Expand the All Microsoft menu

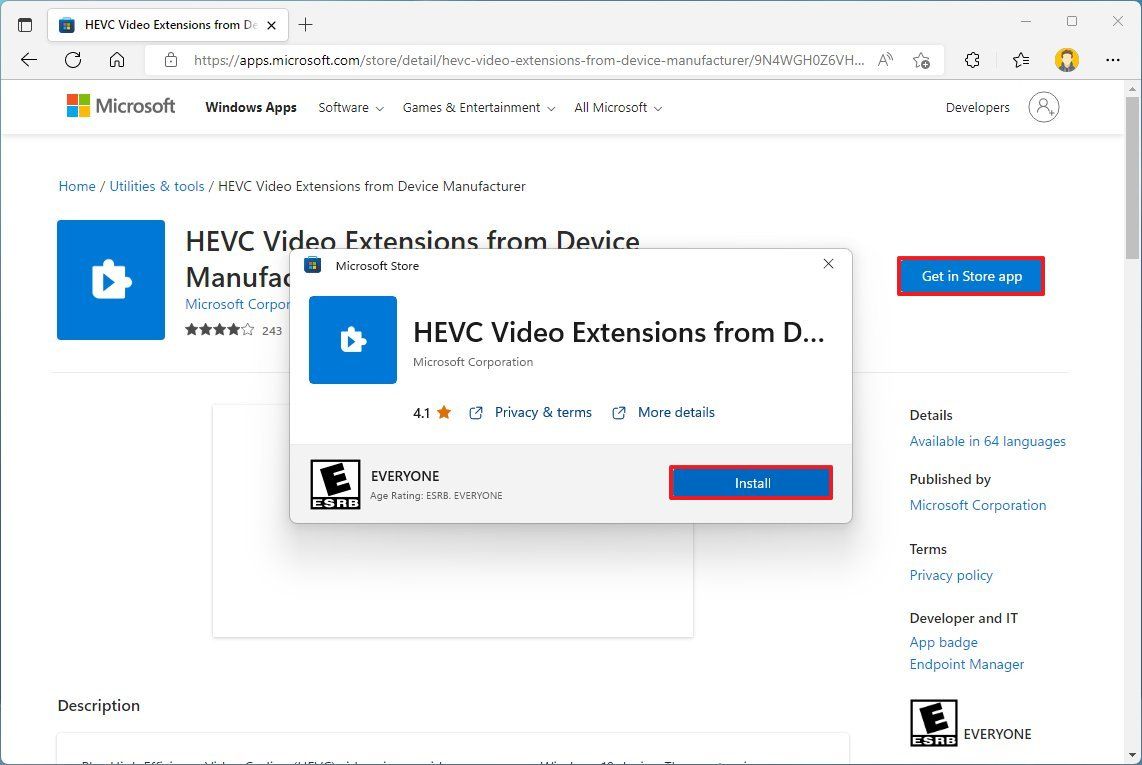click(x=617, y=107)
